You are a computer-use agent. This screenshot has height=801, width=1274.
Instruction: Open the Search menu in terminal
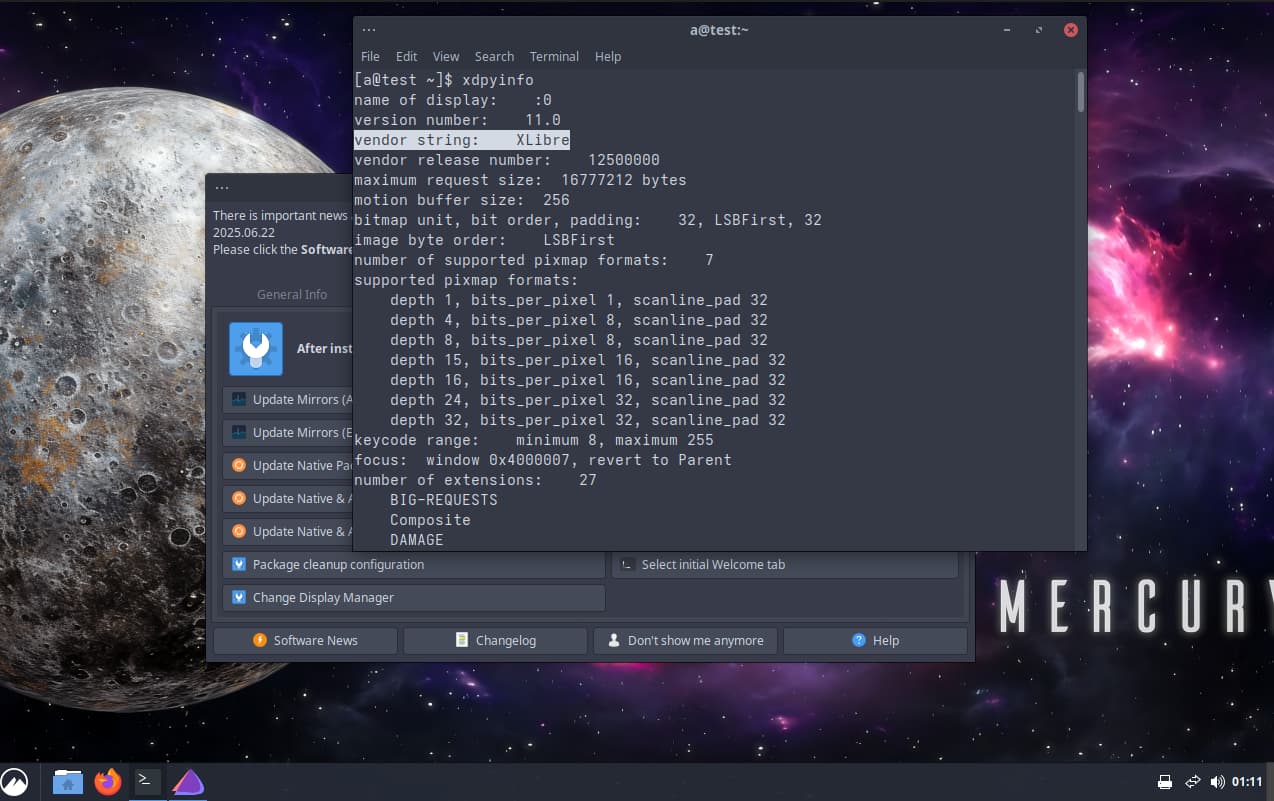(494, 56)
